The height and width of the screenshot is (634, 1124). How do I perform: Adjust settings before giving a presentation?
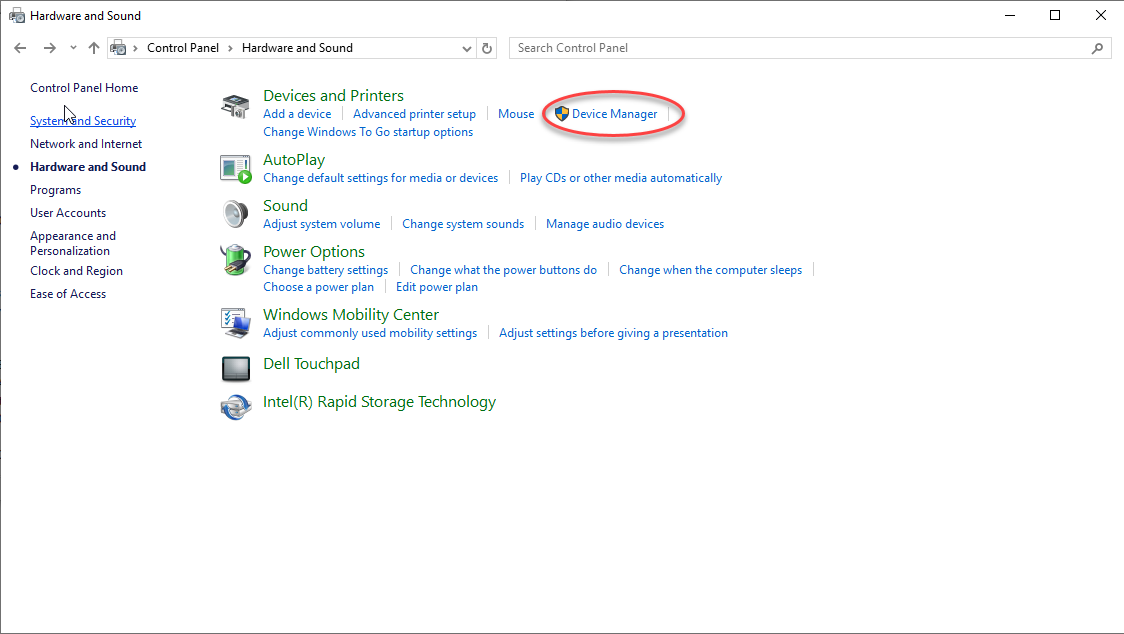click(614, 333)
